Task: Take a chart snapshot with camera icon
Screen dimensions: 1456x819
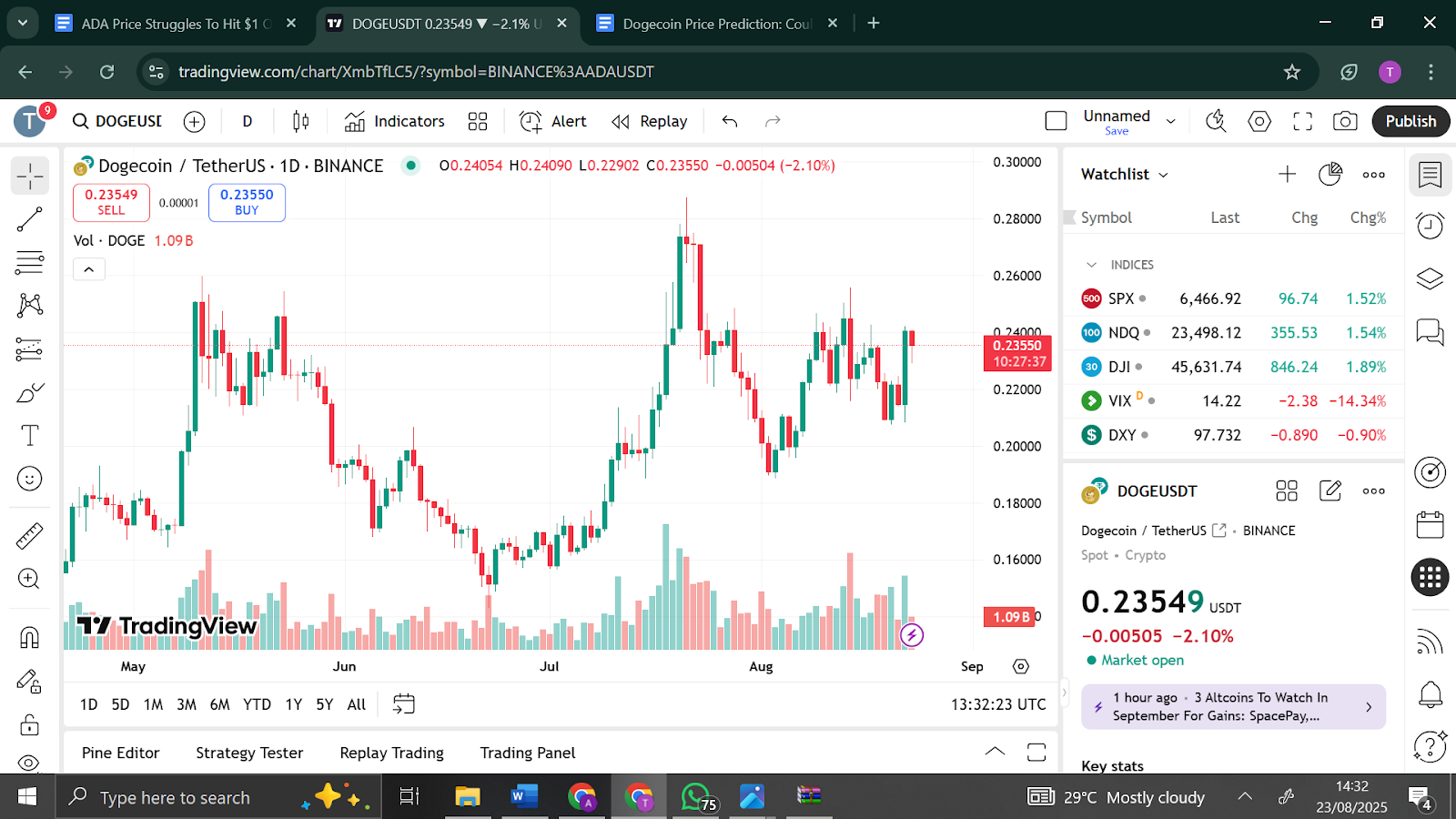Action: pyautogui.click(x=1345, y=121)
